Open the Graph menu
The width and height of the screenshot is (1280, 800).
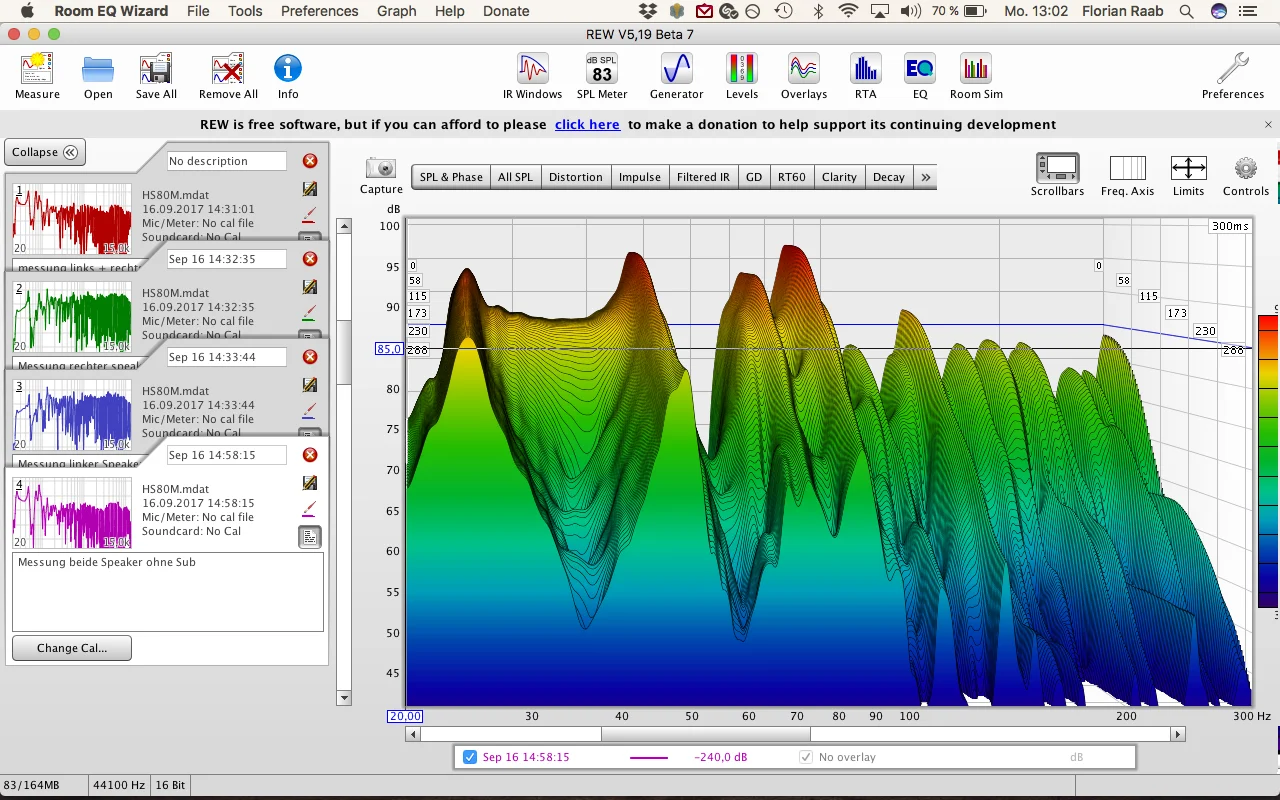tap(396, 11)
